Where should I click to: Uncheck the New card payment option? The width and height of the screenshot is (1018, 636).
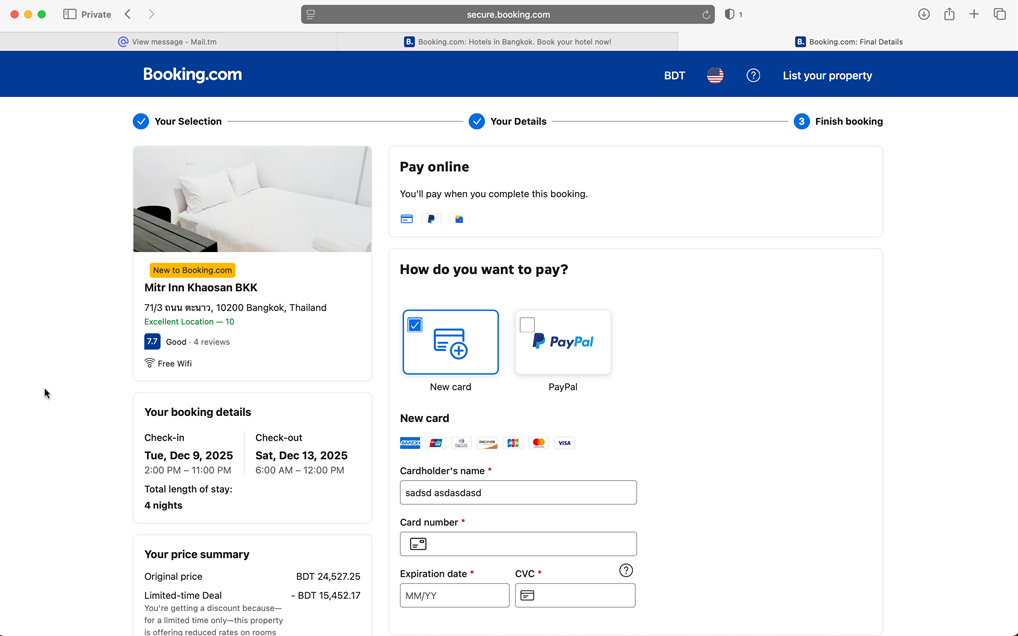tap(417, 324)
